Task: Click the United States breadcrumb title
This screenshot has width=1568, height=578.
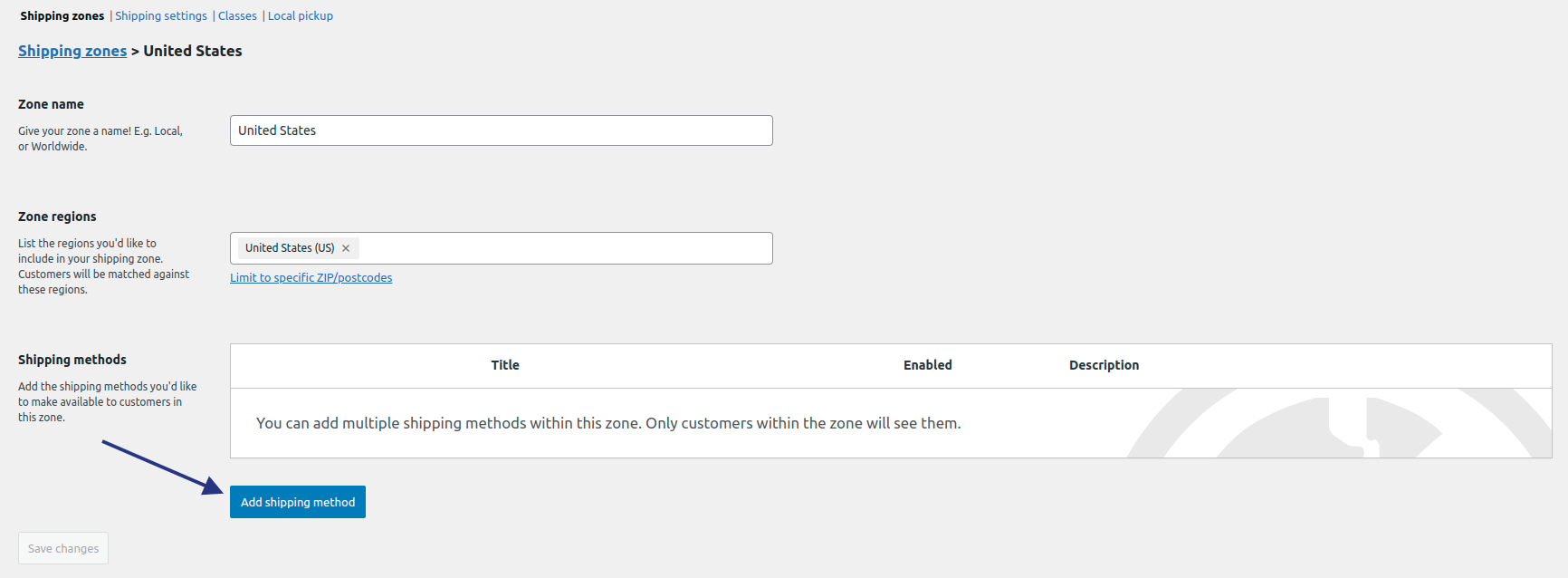Action: point(193,51)
